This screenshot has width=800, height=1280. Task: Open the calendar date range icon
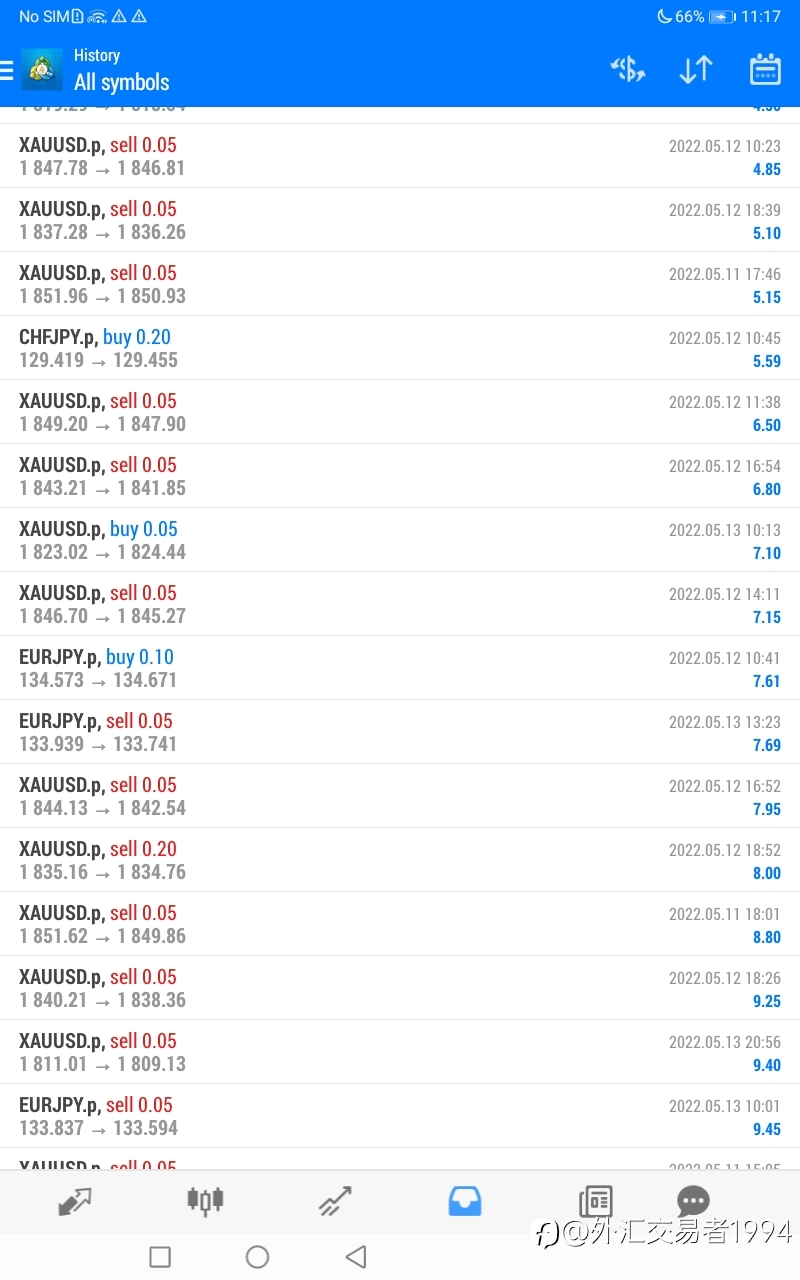point(765,69)
